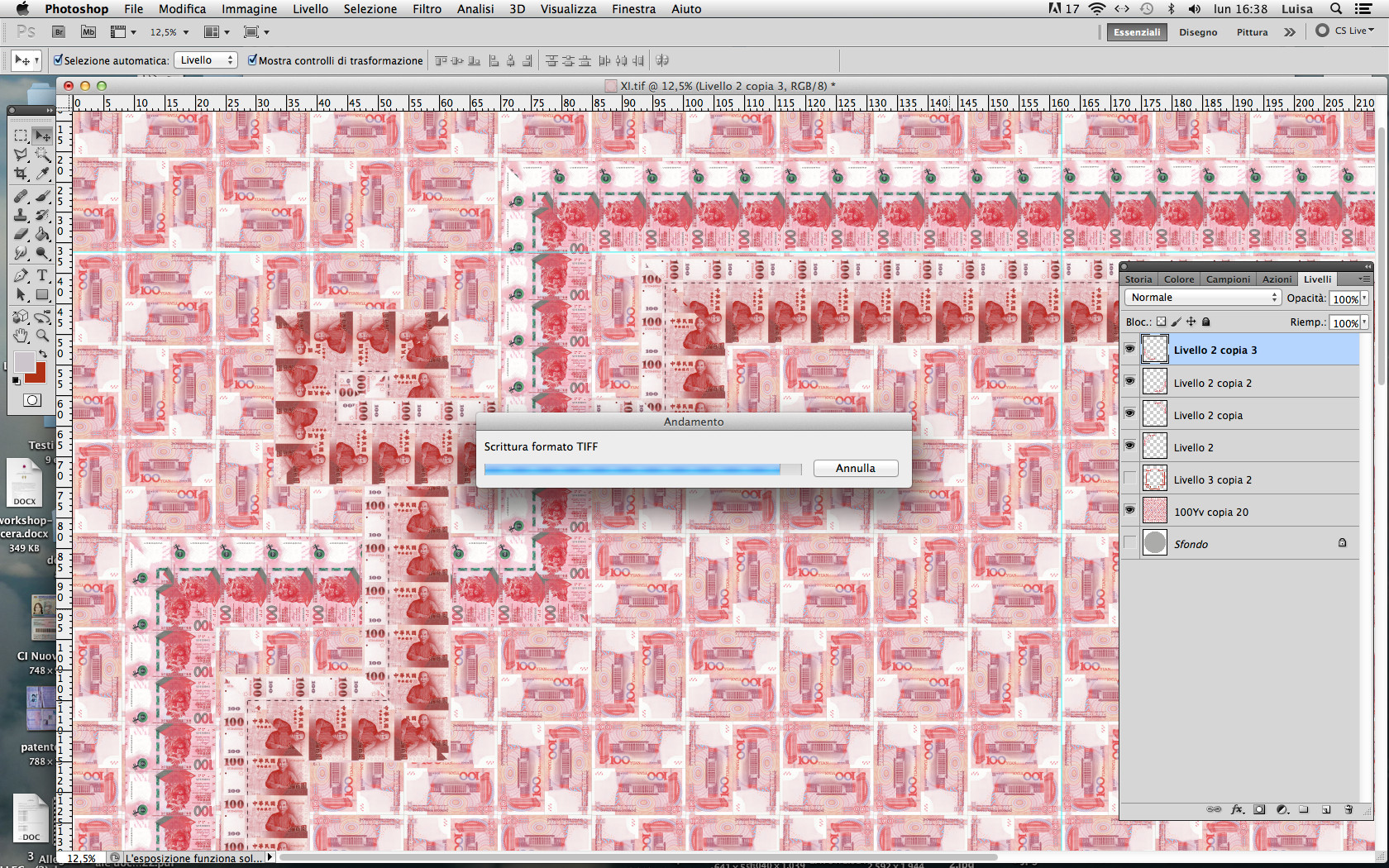Select the Eraser tool

click(21, 235)
